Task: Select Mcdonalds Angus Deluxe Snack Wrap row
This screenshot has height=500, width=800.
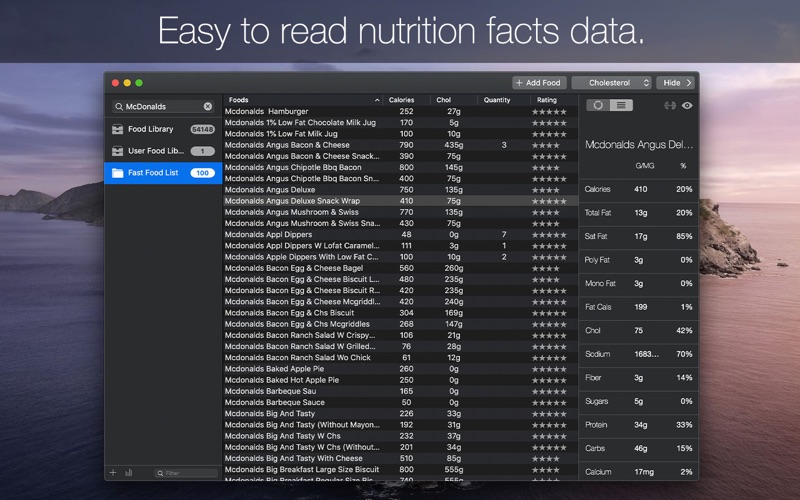Action: (401, 201)
